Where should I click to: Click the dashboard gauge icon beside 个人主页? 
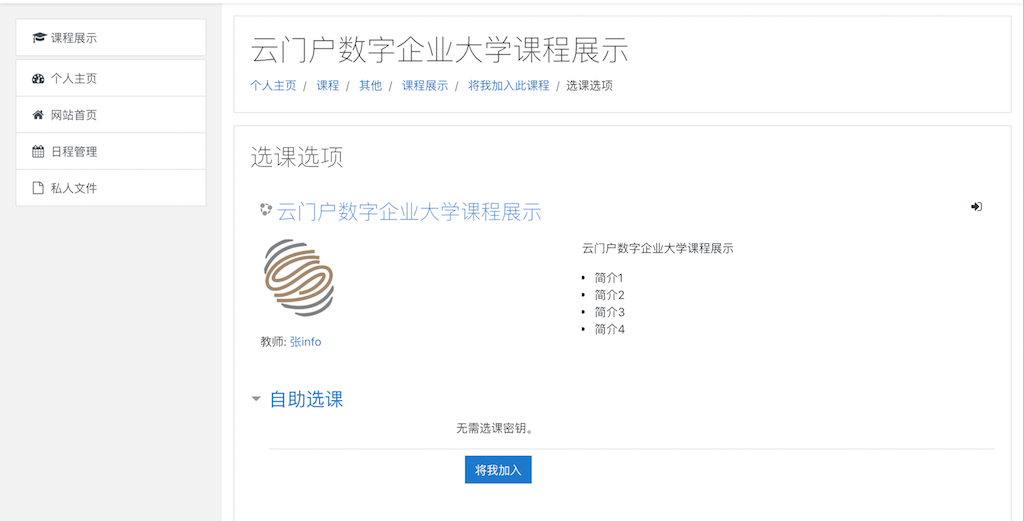coord(38,79)
